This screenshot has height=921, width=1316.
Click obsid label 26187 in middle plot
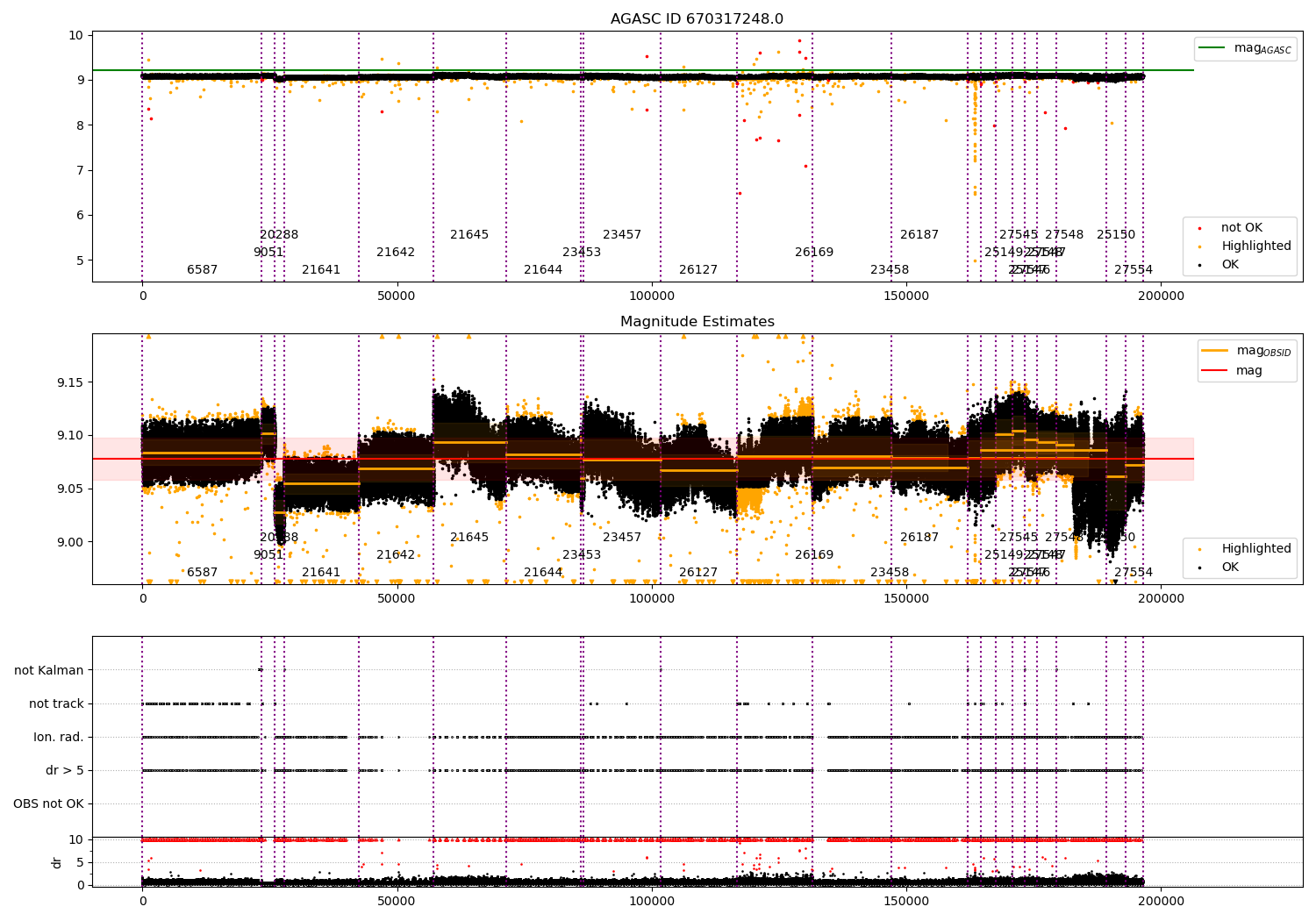[x=919, y=538]
